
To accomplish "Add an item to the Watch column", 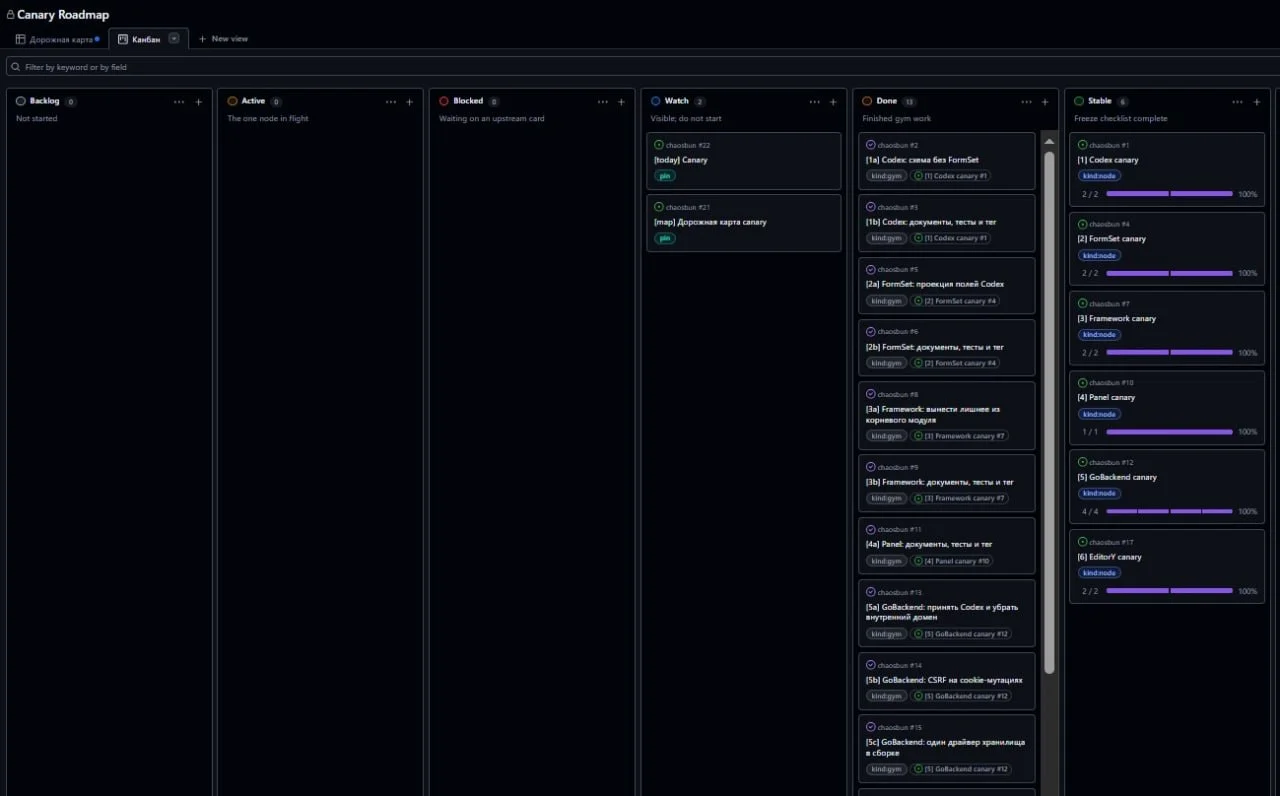I will (833, 101).
